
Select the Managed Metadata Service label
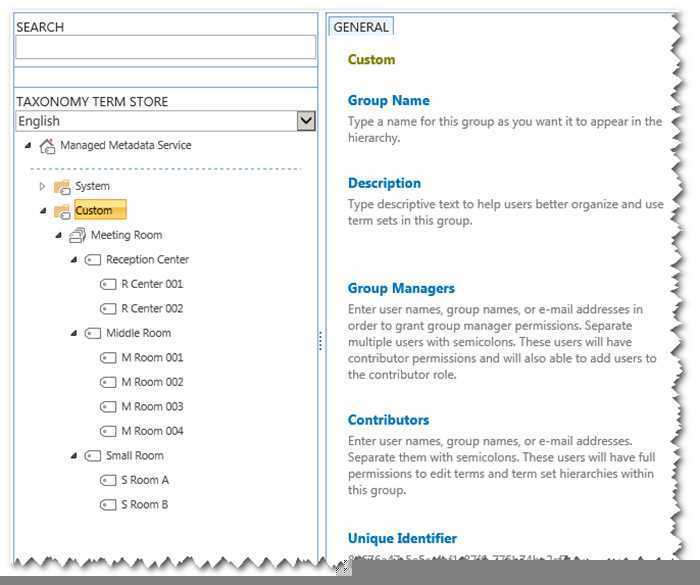126,145
